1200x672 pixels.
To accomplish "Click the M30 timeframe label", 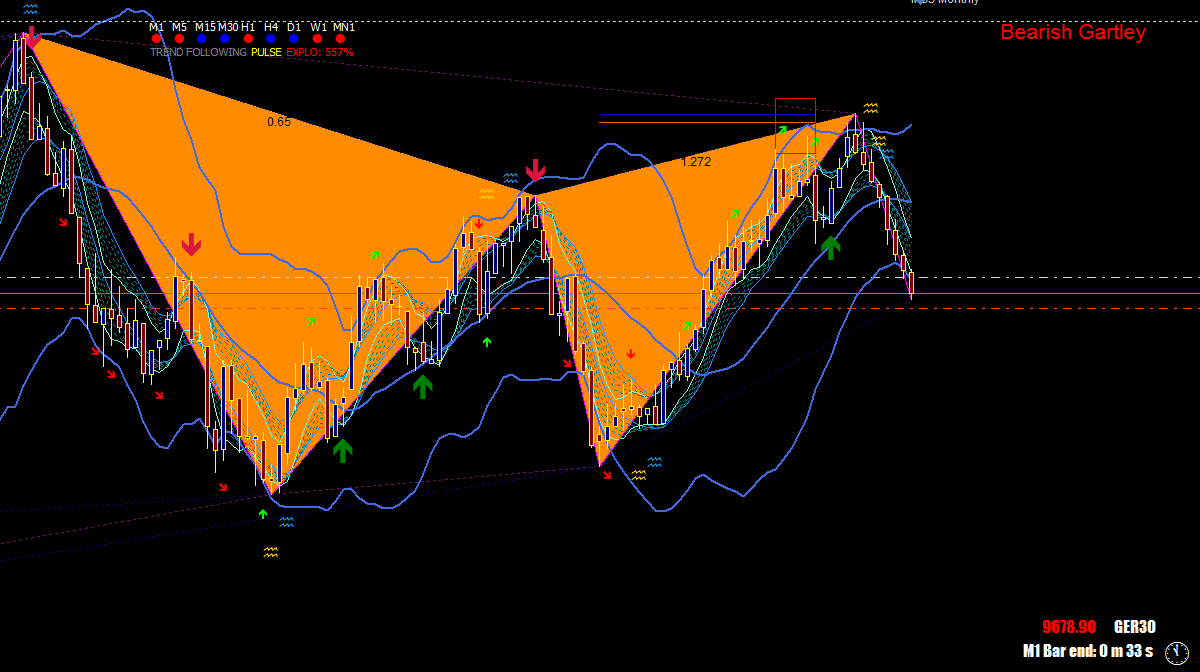I will pos(228,27).
